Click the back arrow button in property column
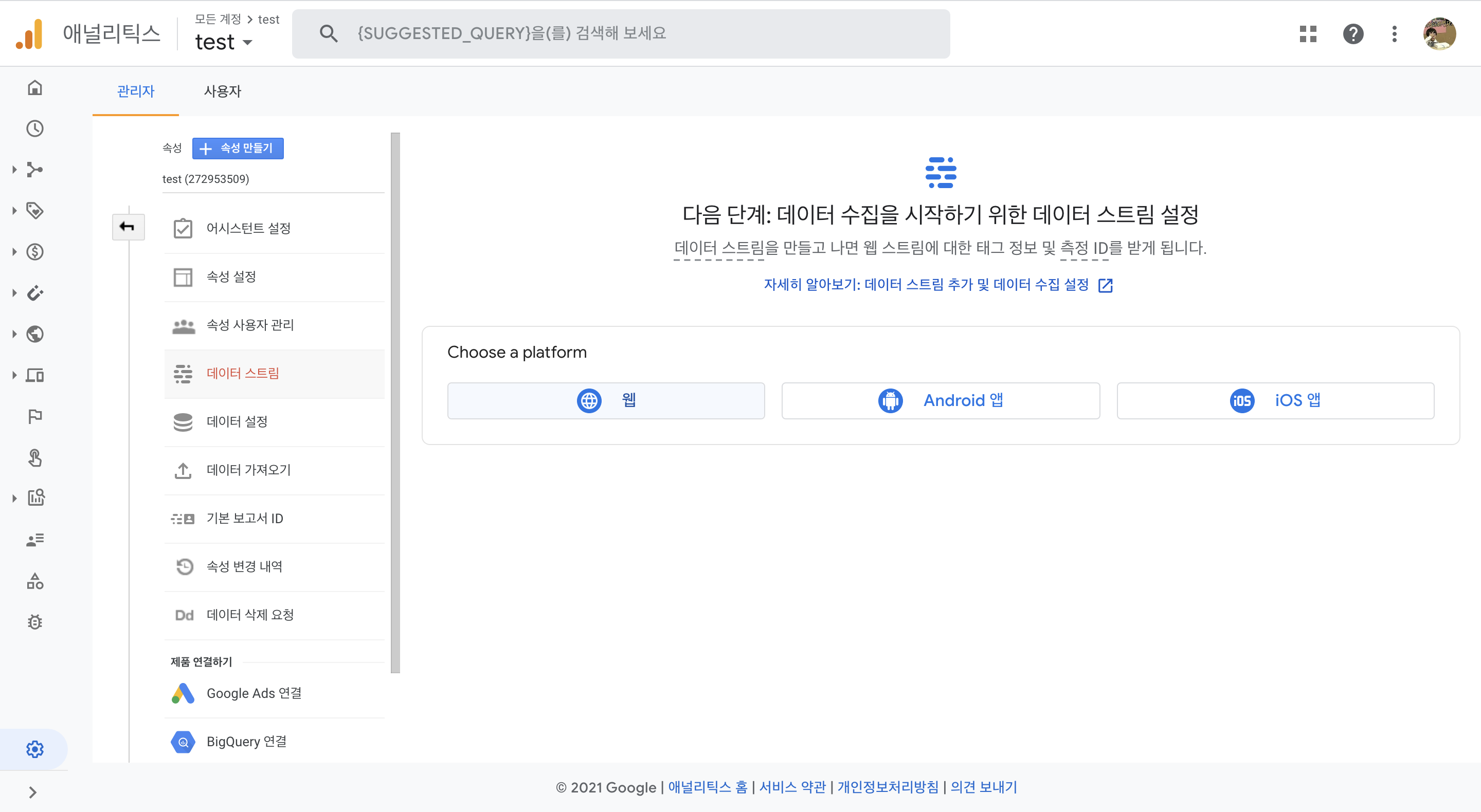The height and width of the screenshot is (812, 1481). pyautogui.click(x=128, y=227)
